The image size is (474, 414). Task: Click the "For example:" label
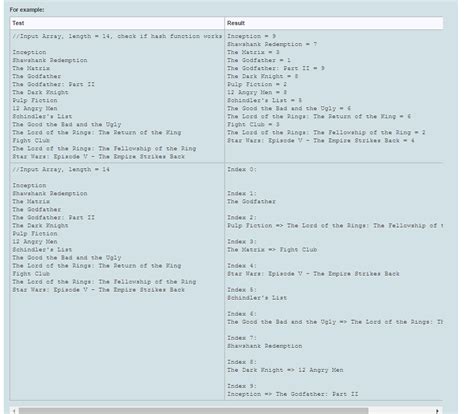coord(27,10)
